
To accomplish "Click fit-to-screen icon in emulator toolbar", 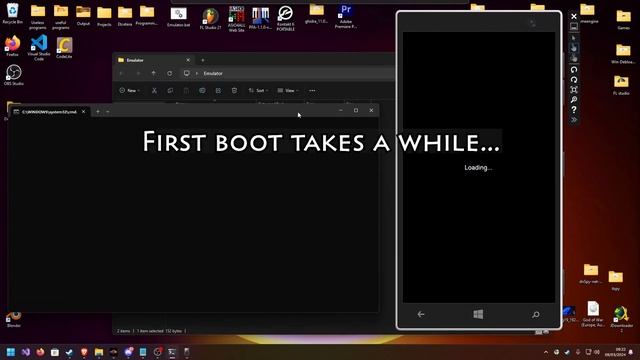I will click(x=573, y=90).
